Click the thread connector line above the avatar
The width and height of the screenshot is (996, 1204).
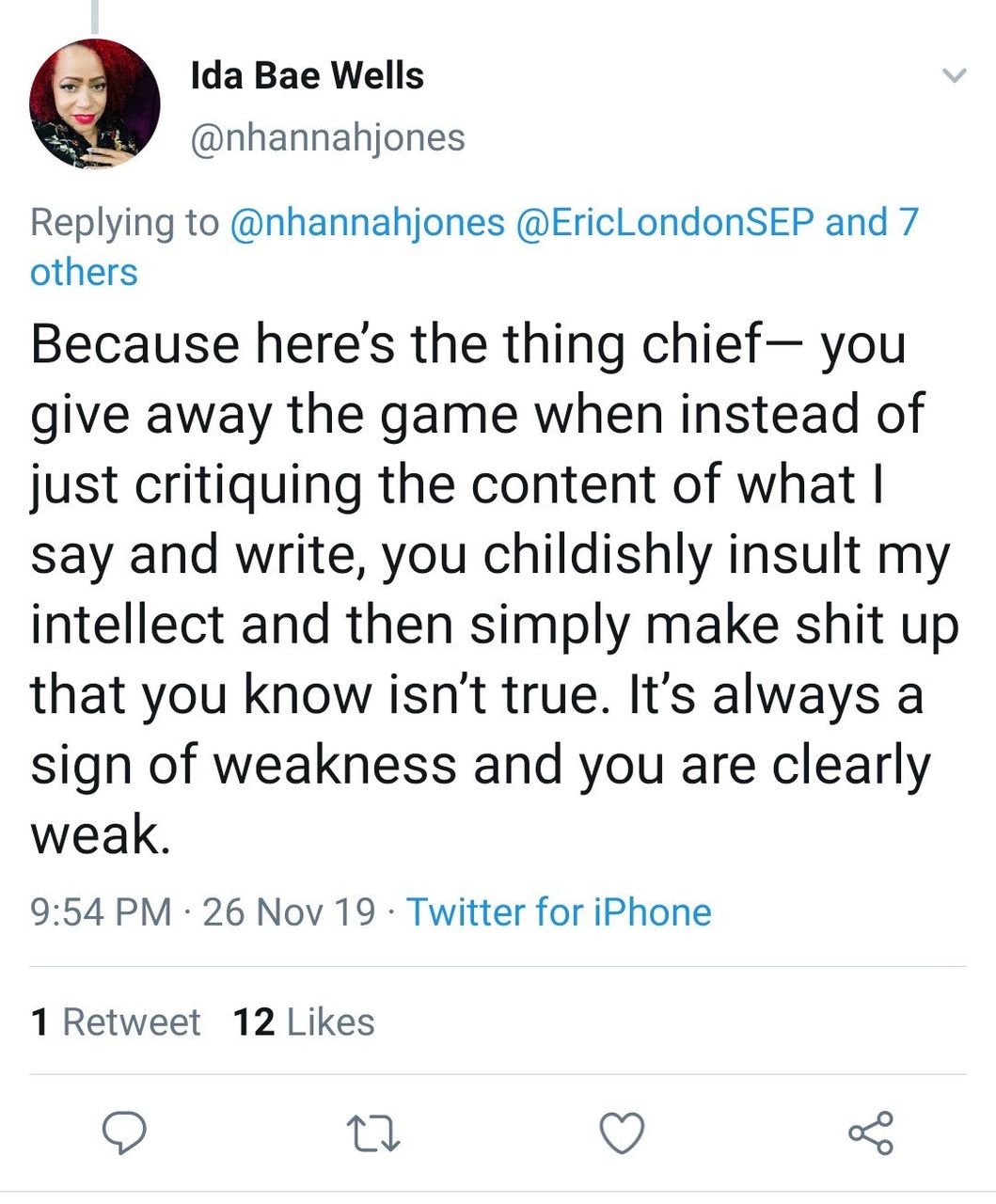pyautogui.click(x=95, y=14)
